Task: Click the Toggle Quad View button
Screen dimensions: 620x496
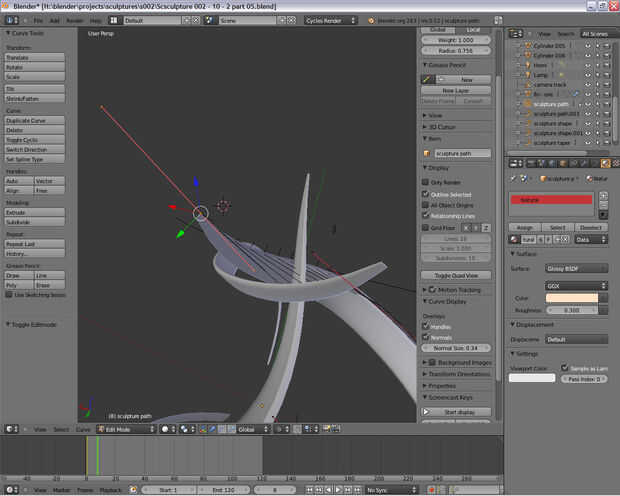Action: [x=457, y=275]
